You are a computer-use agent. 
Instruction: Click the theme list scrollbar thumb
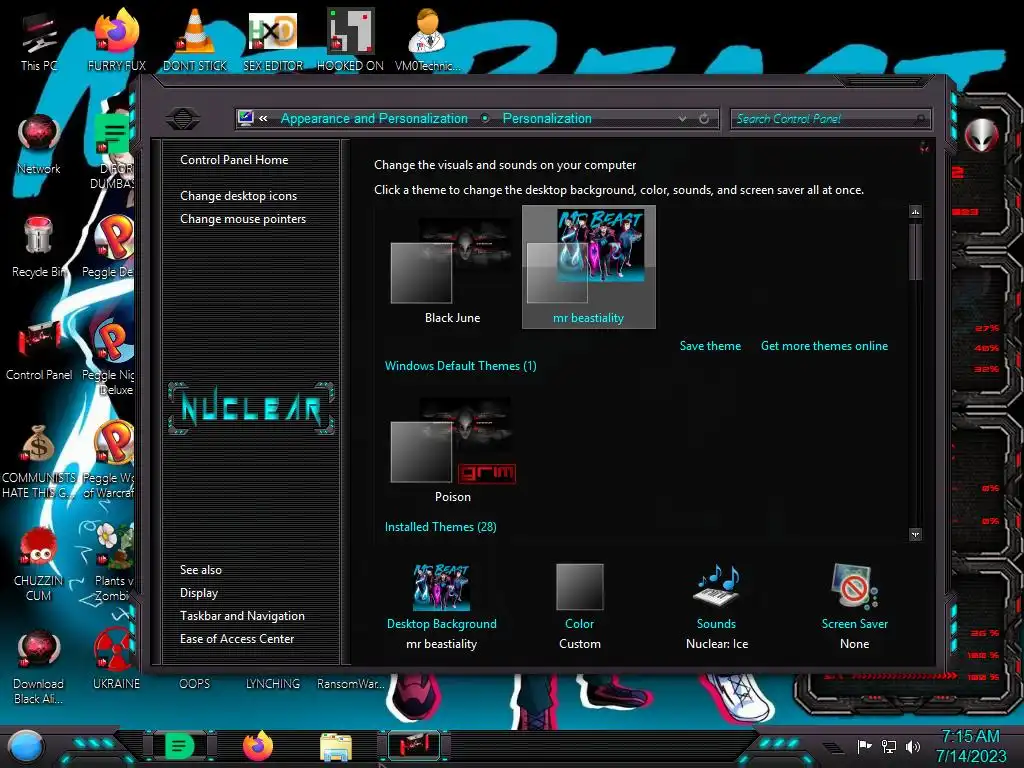coord(916,251)
